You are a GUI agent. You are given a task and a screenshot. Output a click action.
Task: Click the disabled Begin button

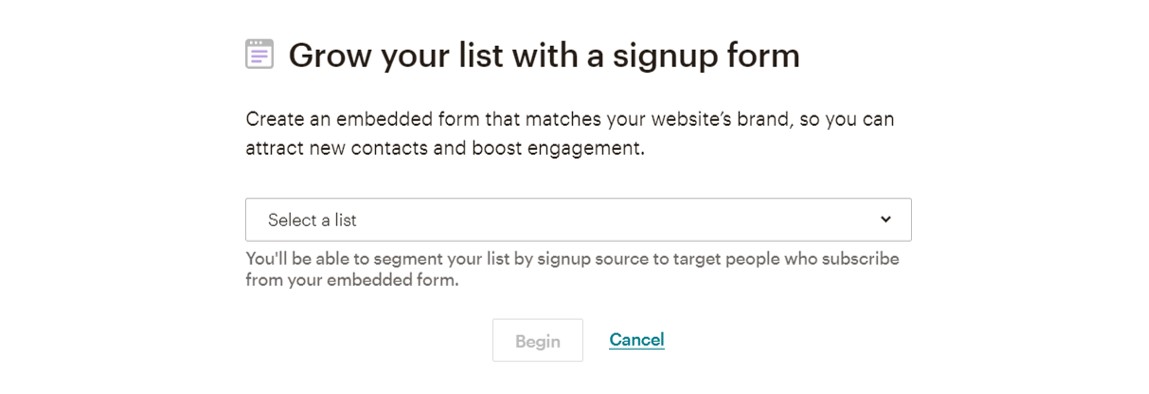pos(538,341)
